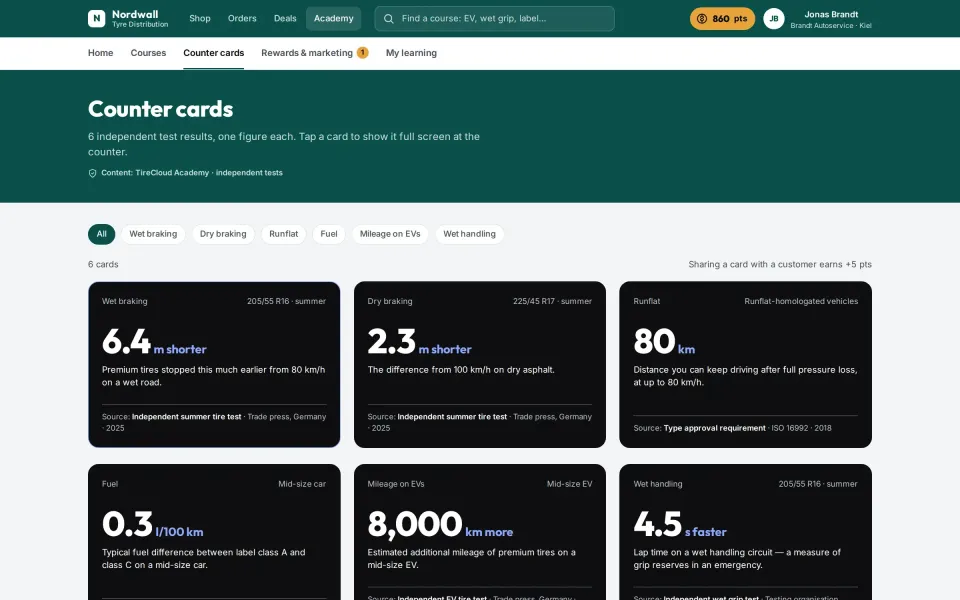
Task: Click the shield icon beside content source
Action: (92, 173)
